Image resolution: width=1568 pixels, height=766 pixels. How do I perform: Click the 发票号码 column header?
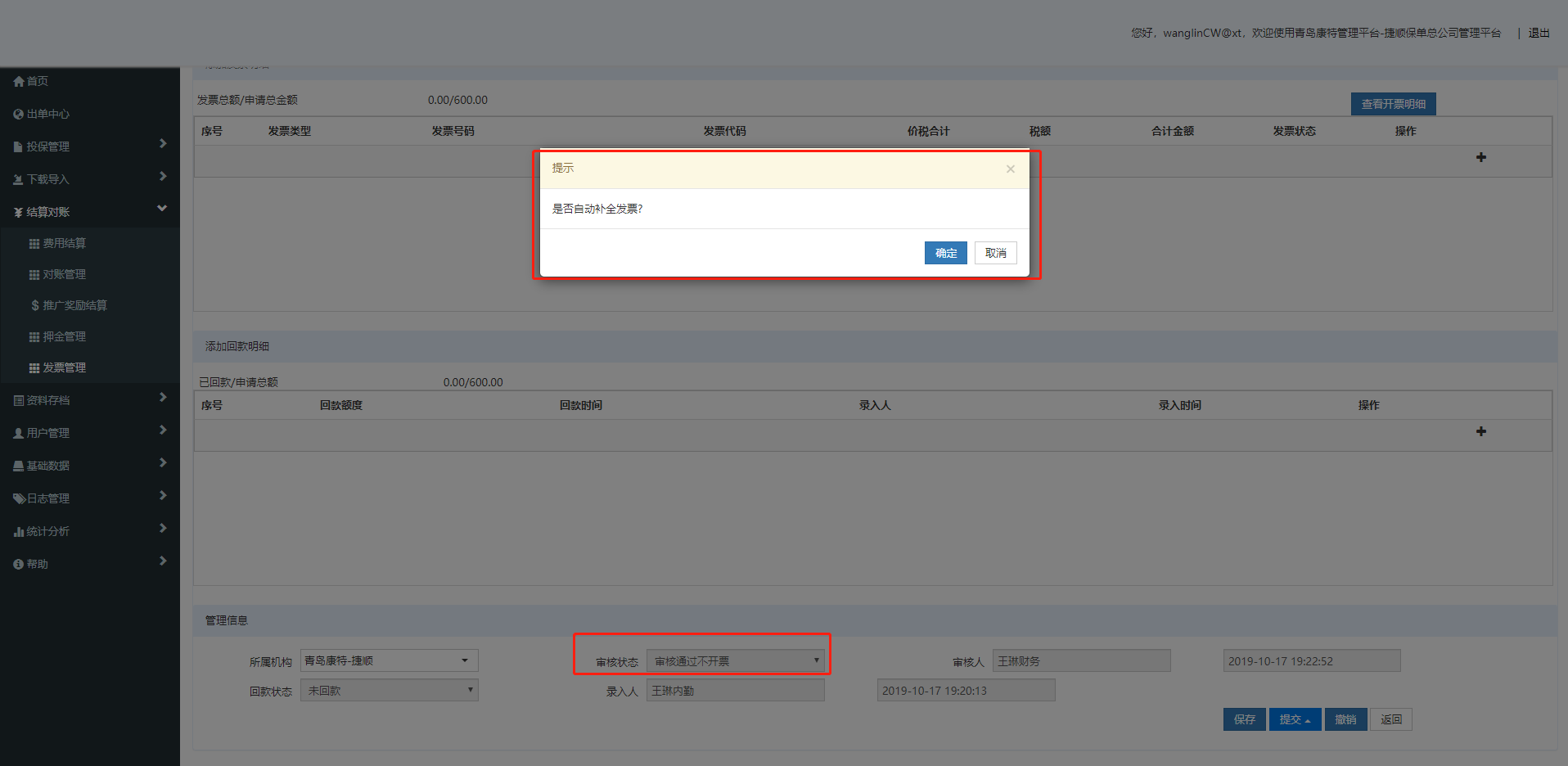tap(453, 131)
